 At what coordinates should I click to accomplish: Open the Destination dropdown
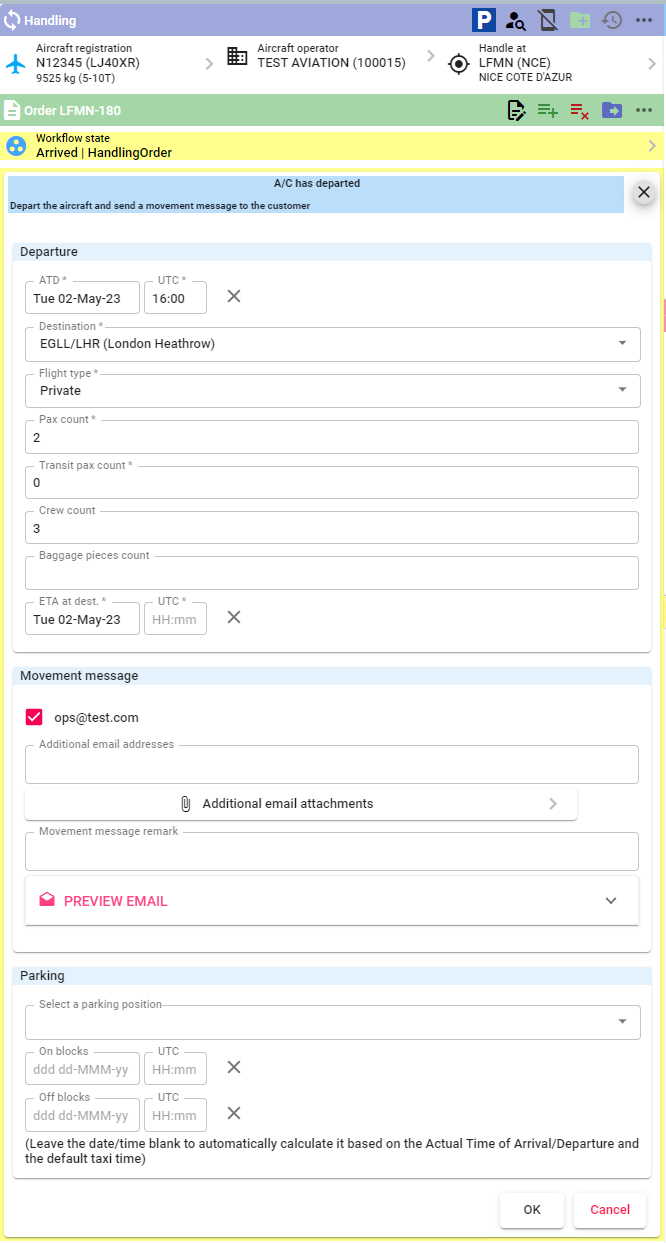[x=333, y=343]
